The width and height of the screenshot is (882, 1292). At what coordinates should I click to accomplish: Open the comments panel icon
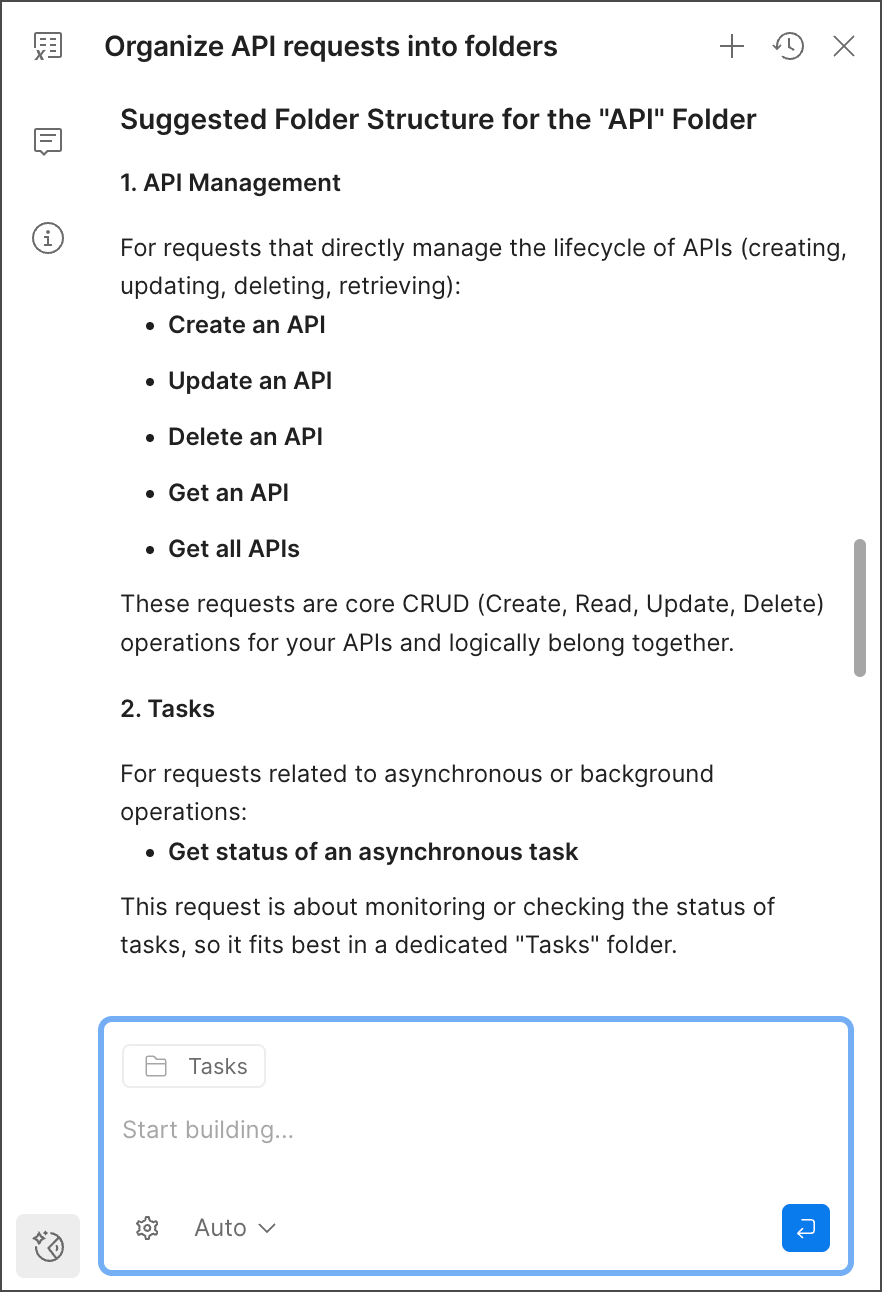48,141
